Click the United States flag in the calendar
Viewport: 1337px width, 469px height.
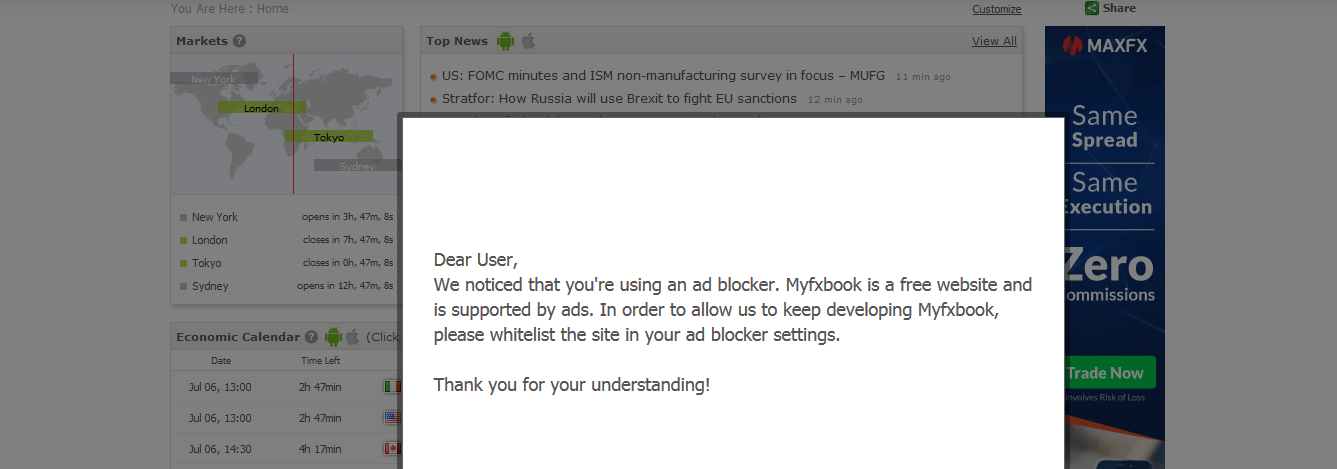pos(391,418)
